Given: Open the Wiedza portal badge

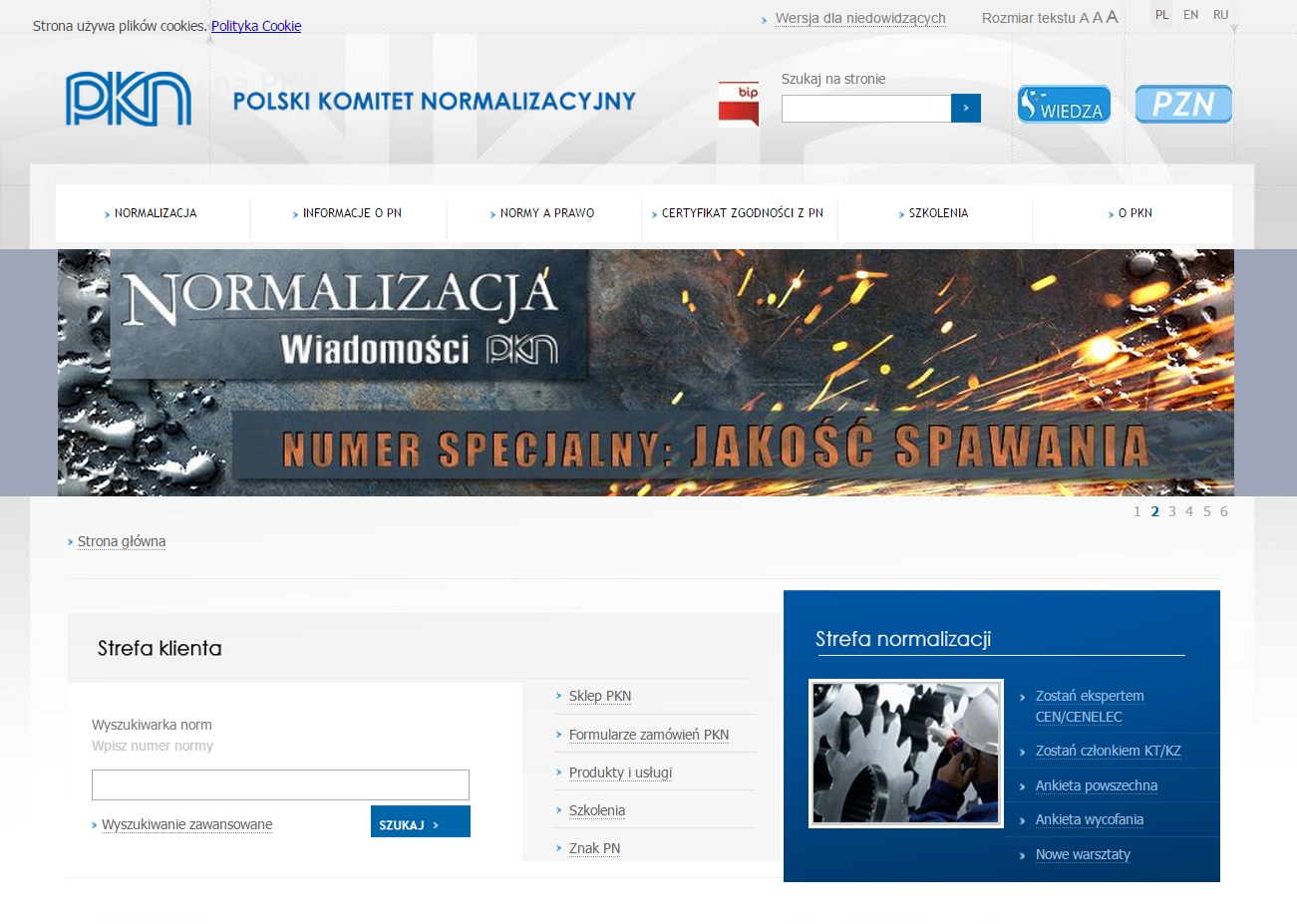Looking at the screenshot, I should (x=1064, y=104).
